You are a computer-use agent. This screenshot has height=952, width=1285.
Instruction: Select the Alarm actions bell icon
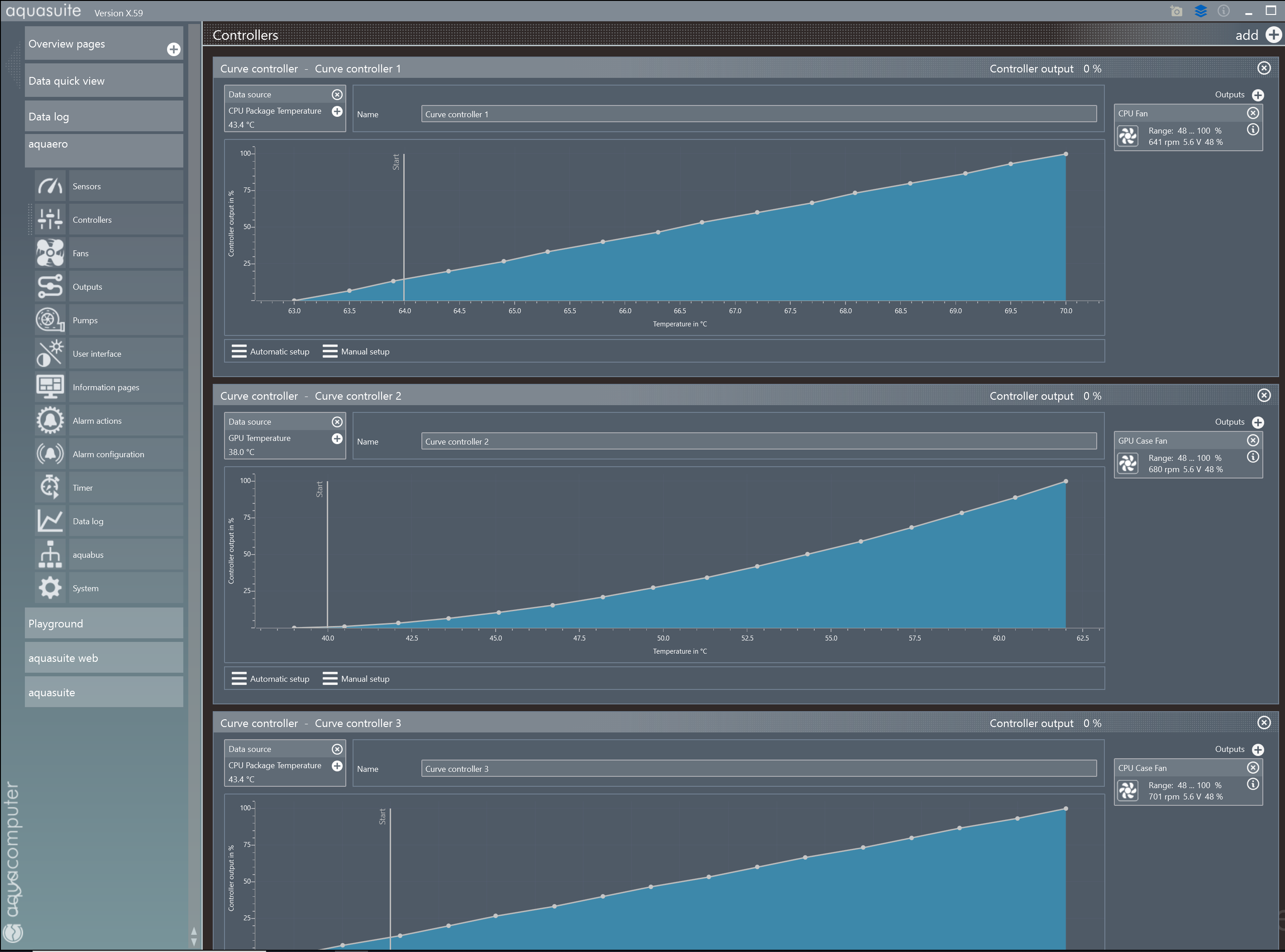point(50,421)
